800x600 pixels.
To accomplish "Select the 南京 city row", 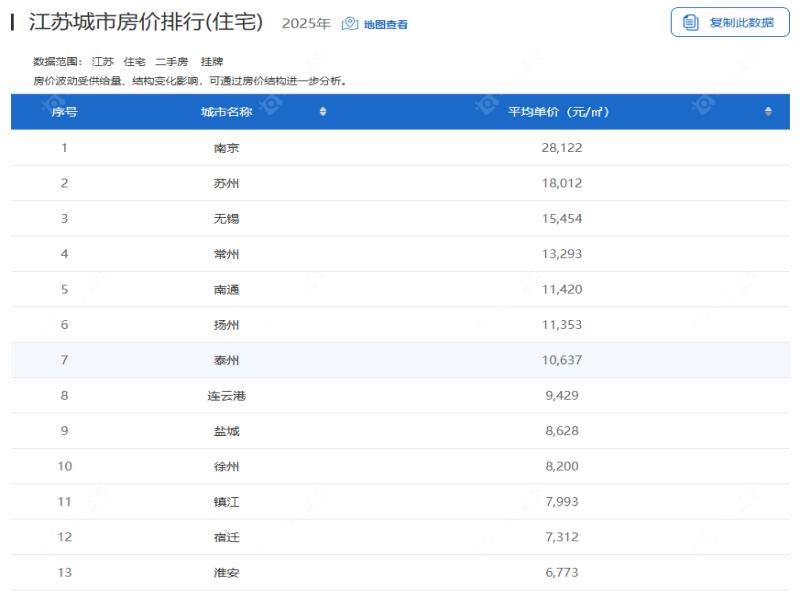I will tap(226, 148).
